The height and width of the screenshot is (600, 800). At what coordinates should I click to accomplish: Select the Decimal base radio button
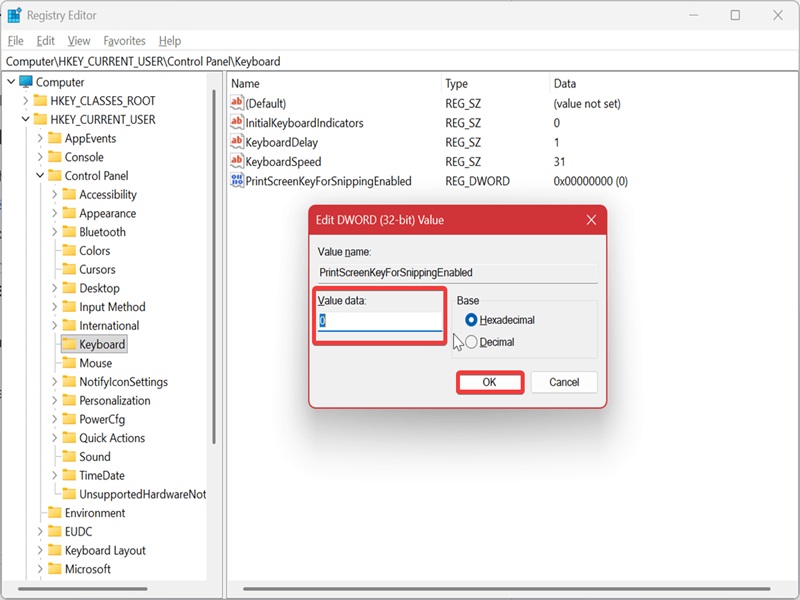471,342
